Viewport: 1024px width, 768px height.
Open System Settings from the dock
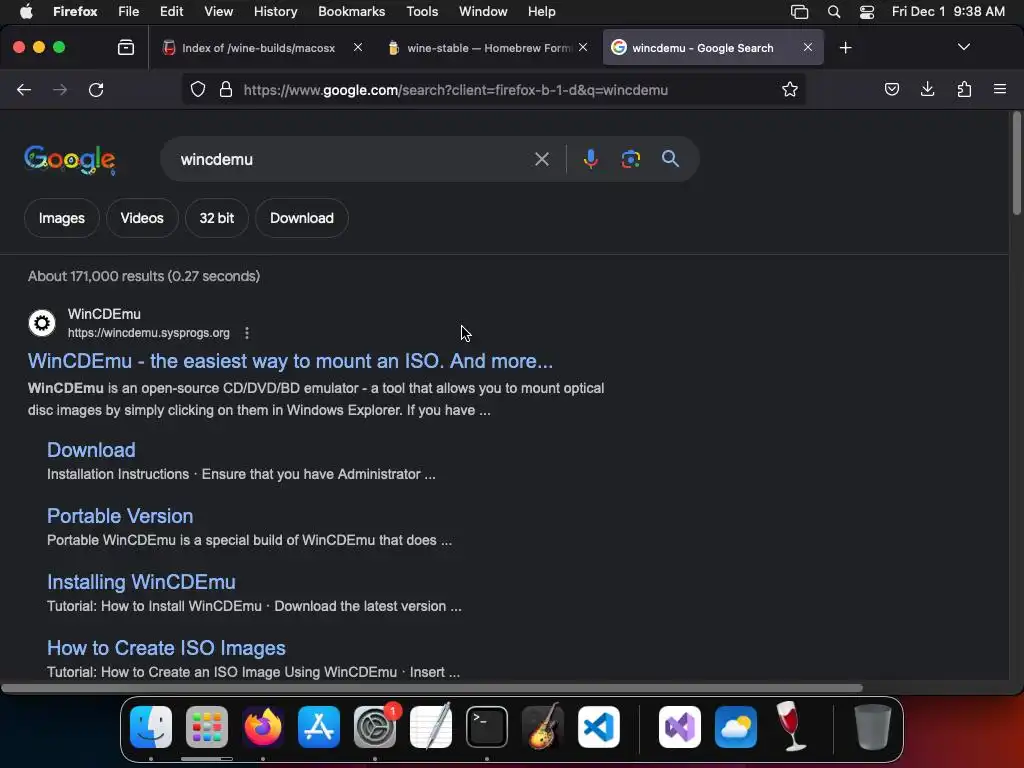375,727
